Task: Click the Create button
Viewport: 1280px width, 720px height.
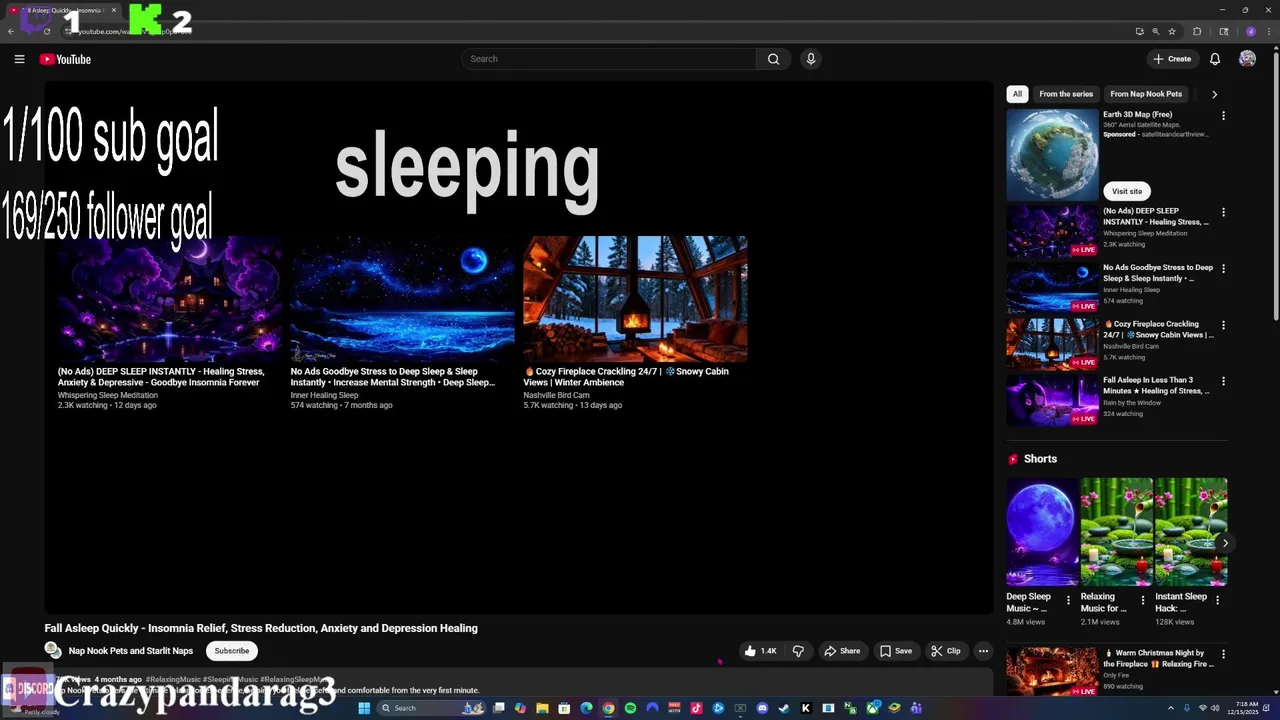Action: [x=1172, y=59]
